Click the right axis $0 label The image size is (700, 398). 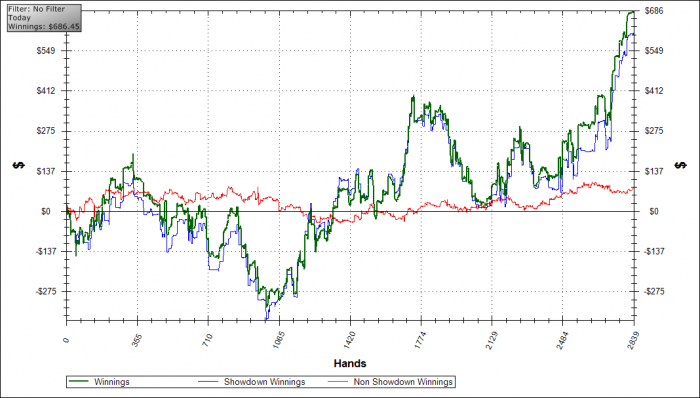(654, 211)
